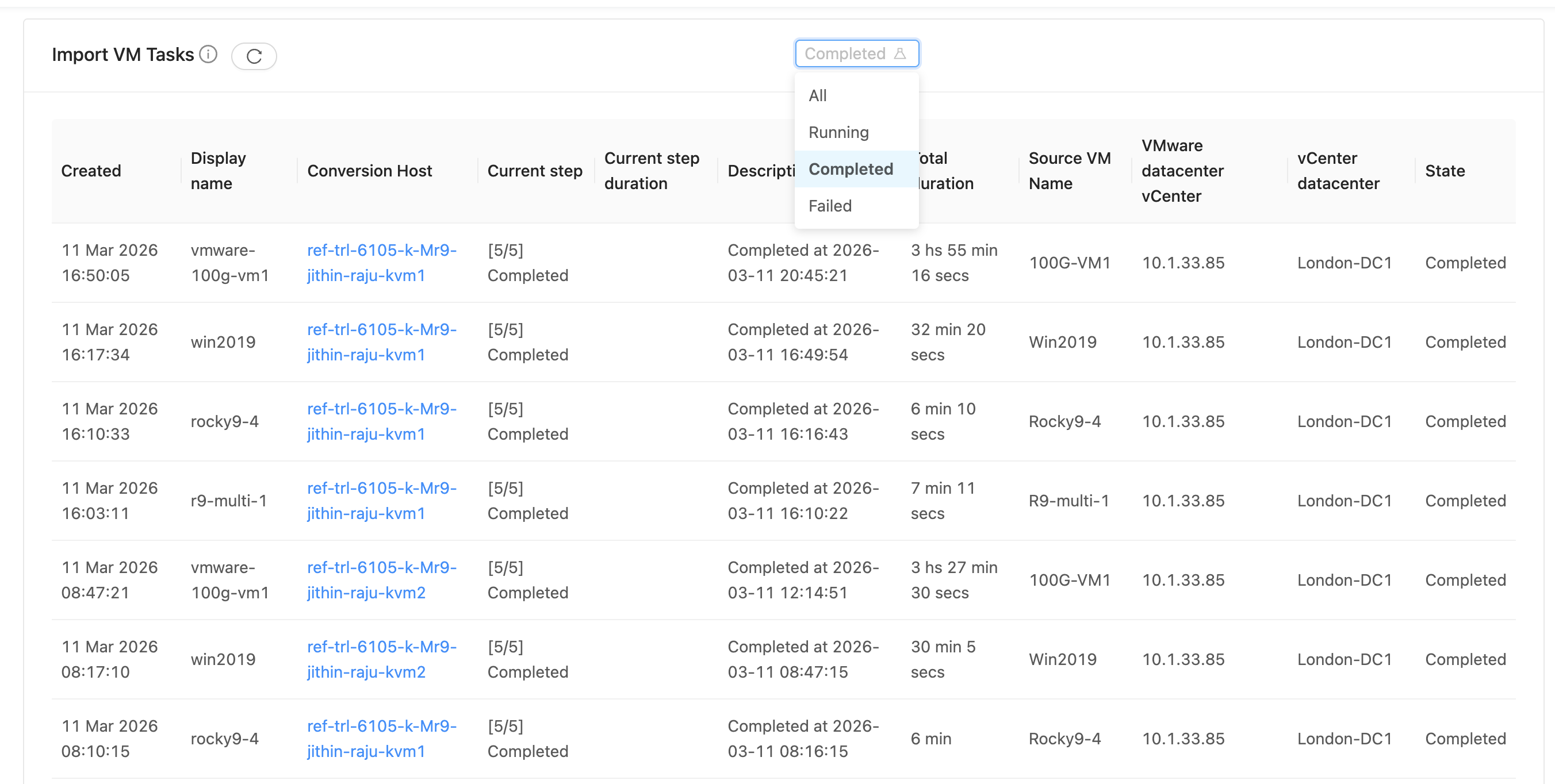
Task: Click the Conversion Host column header
Action: [x=369, y=171]
